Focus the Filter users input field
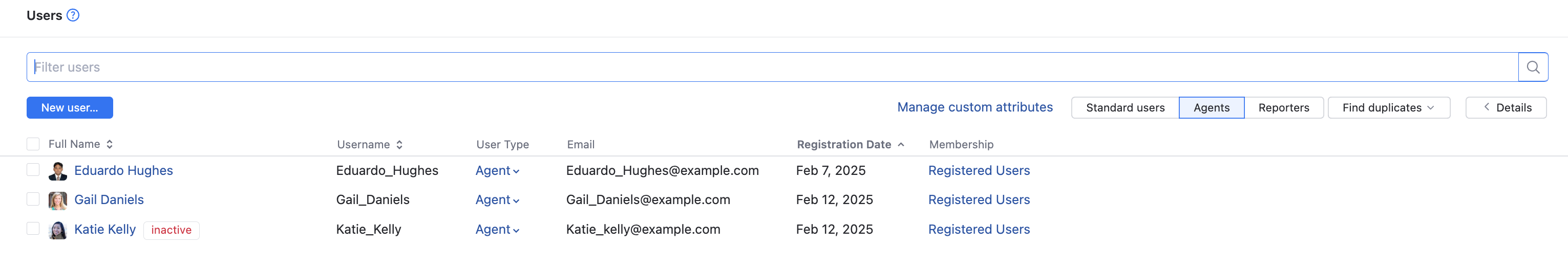This screenshot has width=1568, height=268. click(x=772, y=67)
